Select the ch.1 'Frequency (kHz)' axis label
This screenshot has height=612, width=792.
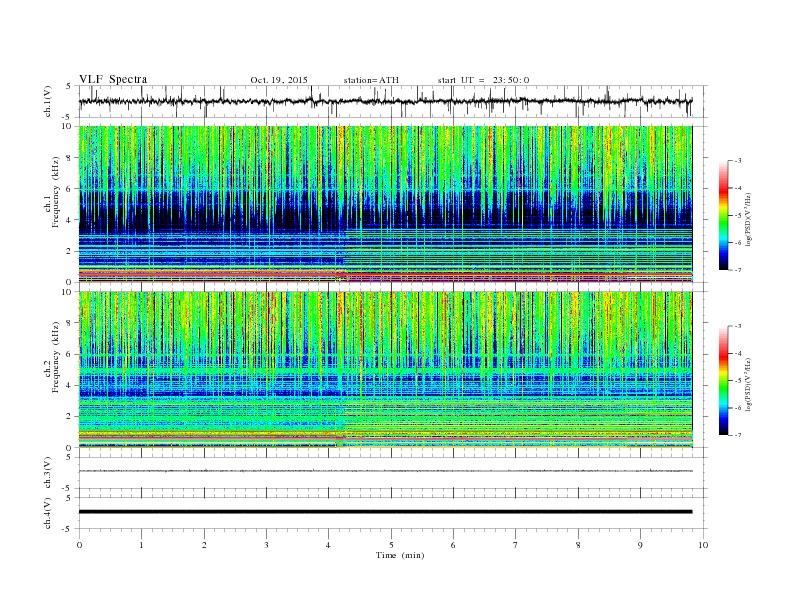(56, 192)
